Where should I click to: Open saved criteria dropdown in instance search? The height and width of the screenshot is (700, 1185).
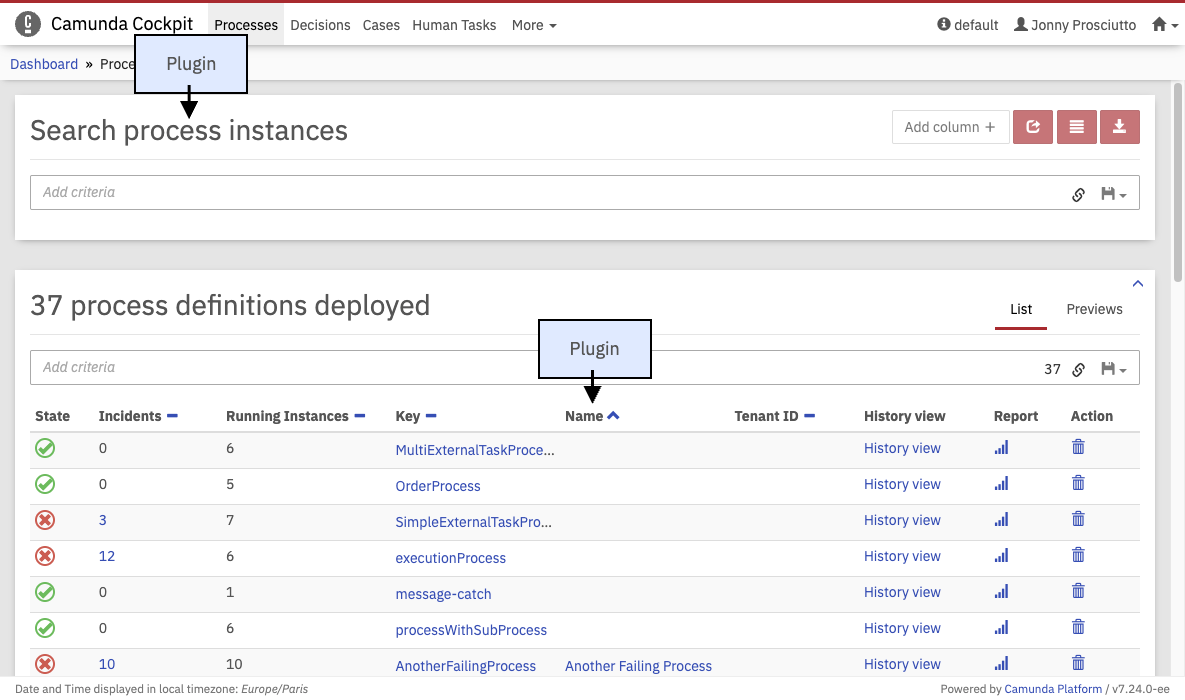[1113, 194]
